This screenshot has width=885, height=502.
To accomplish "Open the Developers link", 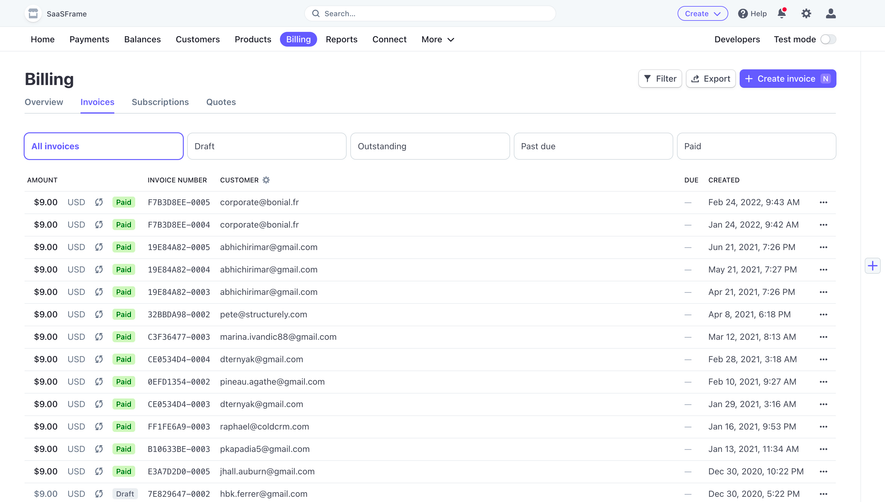I will click(737, 40).
